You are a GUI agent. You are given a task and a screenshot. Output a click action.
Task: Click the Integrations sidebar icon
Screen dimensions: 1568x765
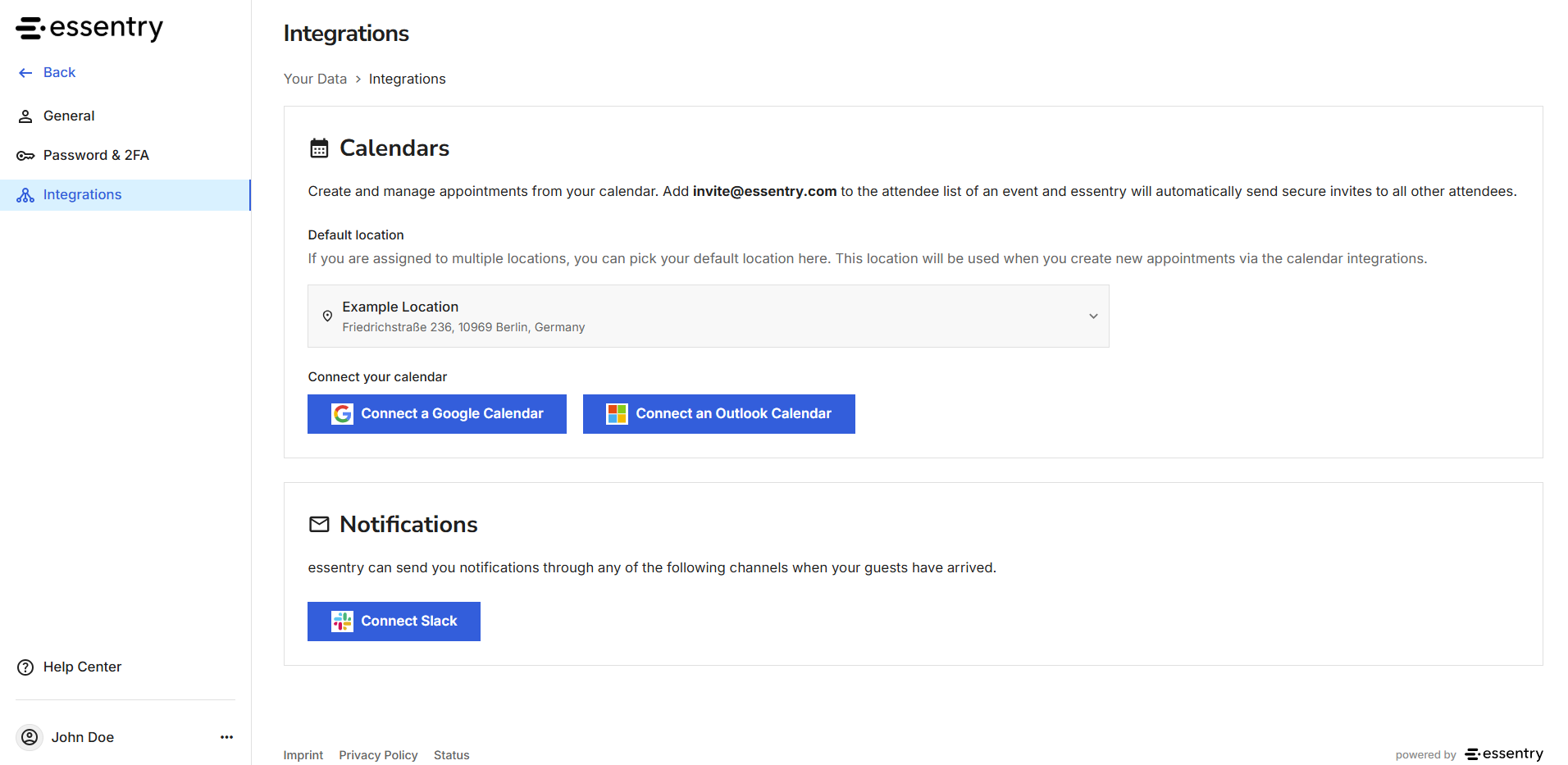(x=25, y=195)
